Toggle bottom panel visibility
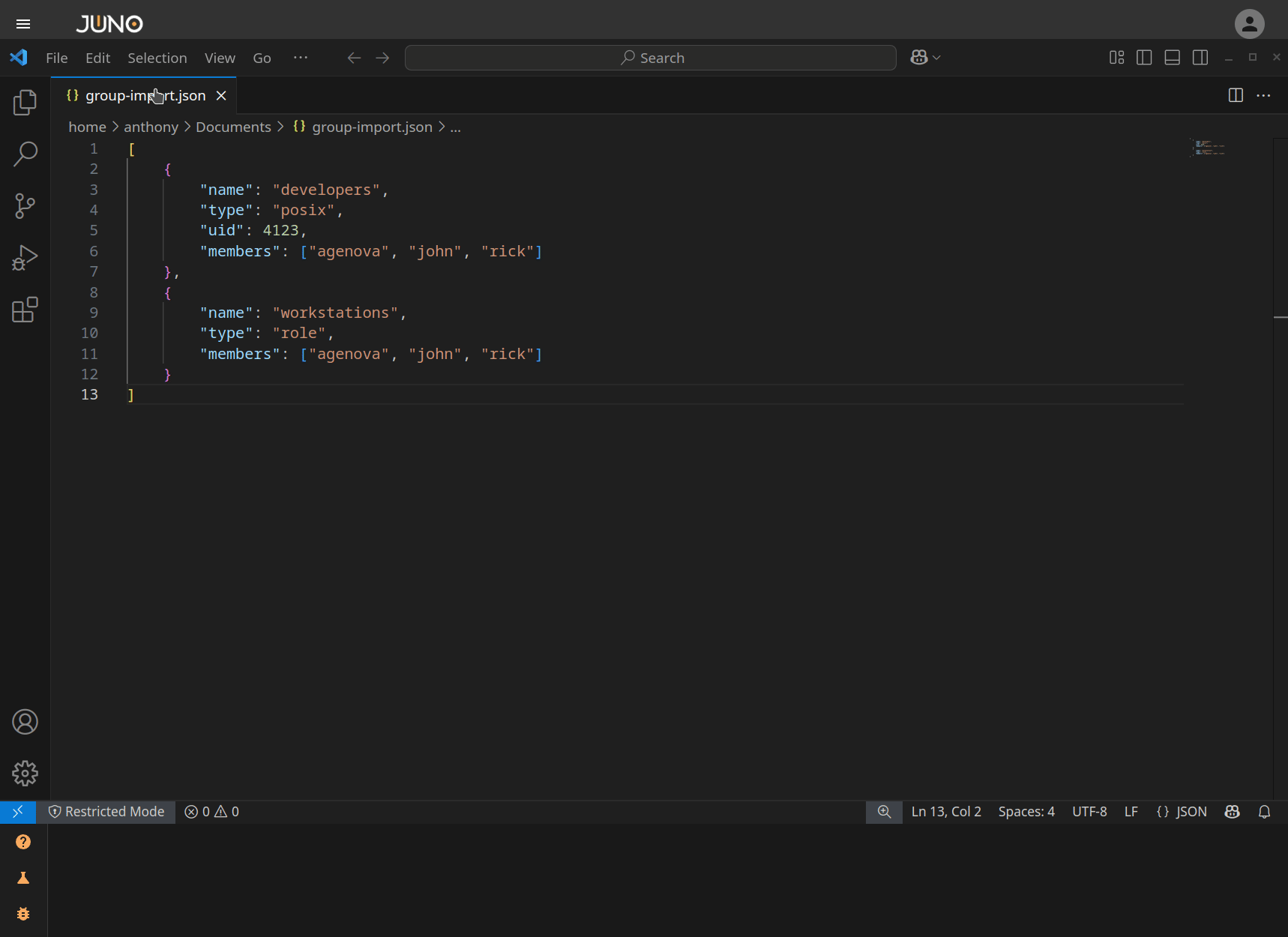1288x937 pixels. click(x=1173, y=58)
